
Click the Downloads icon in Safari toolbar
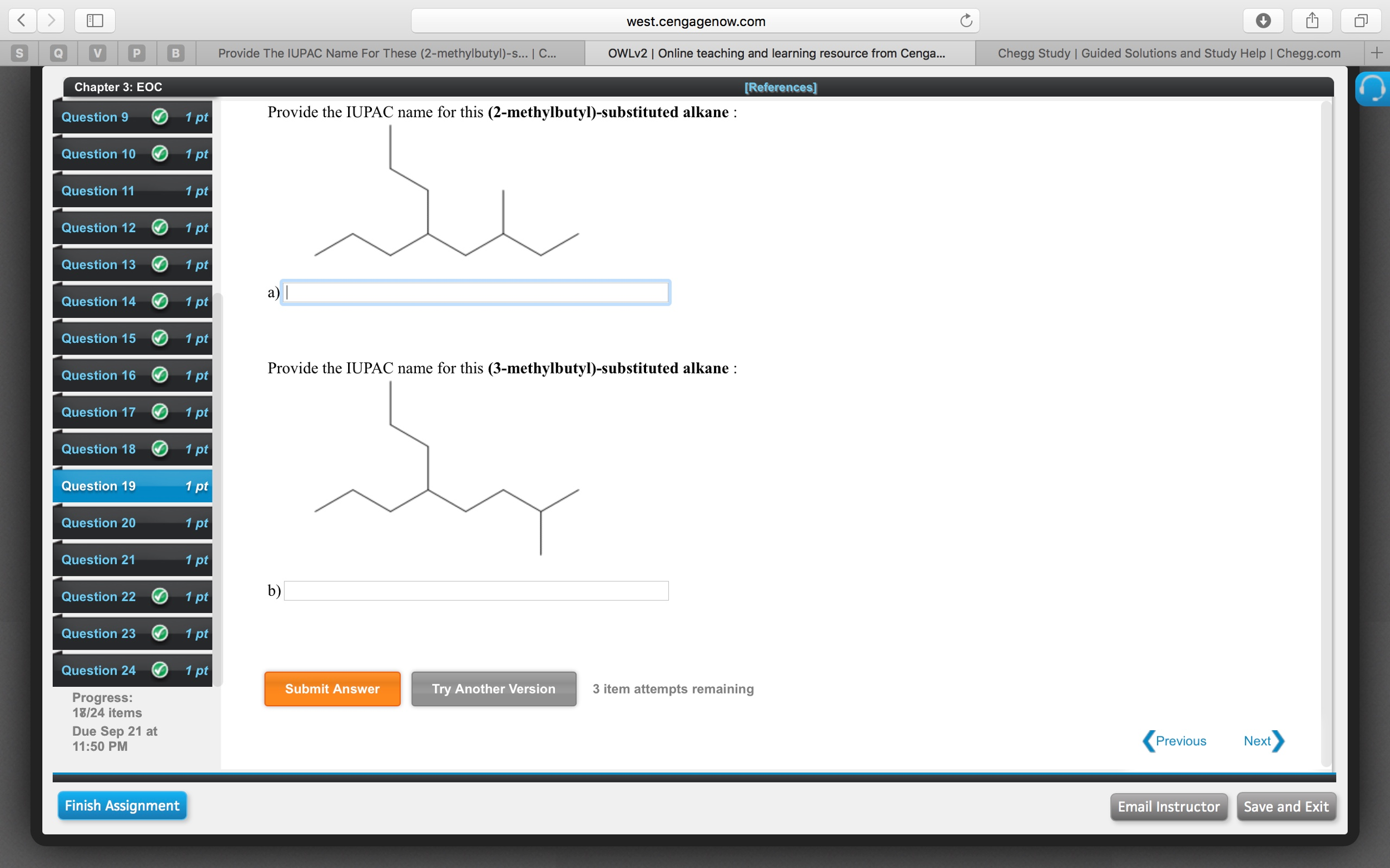[x=1263, y=21]
